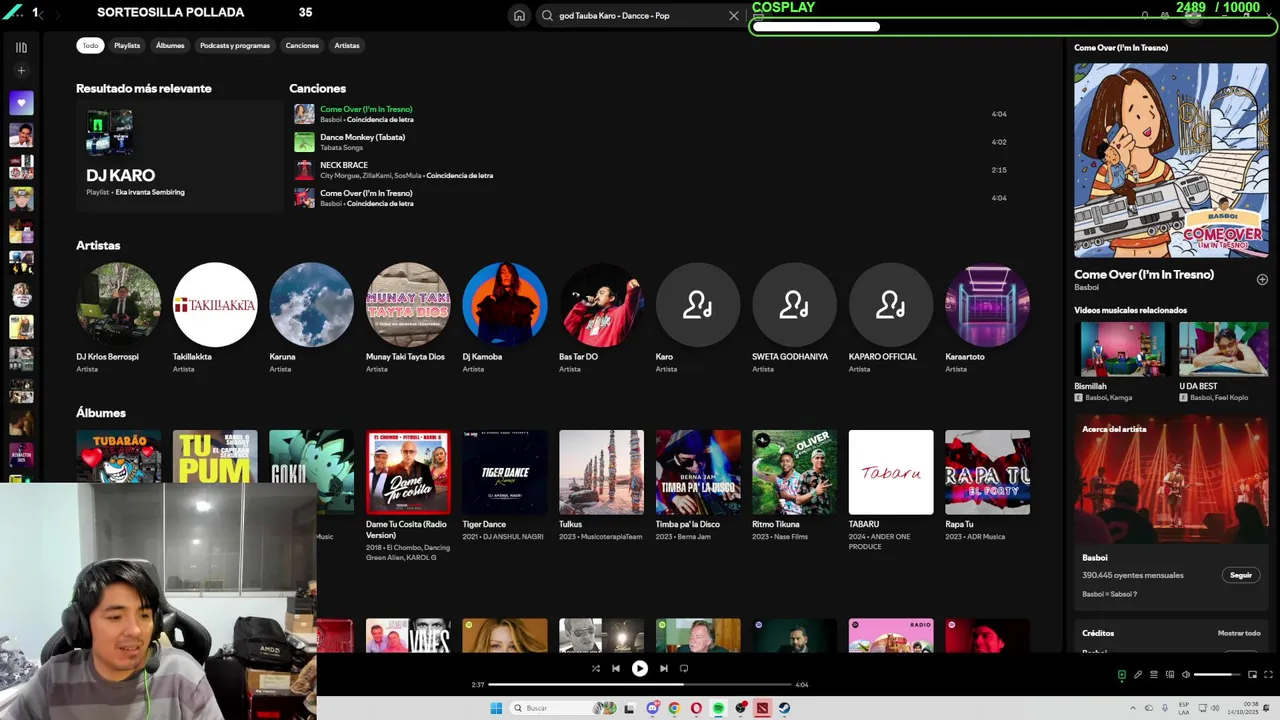1280x720 pixels.
Task: Open Karo artist placeholder icon
Action: 698,305
